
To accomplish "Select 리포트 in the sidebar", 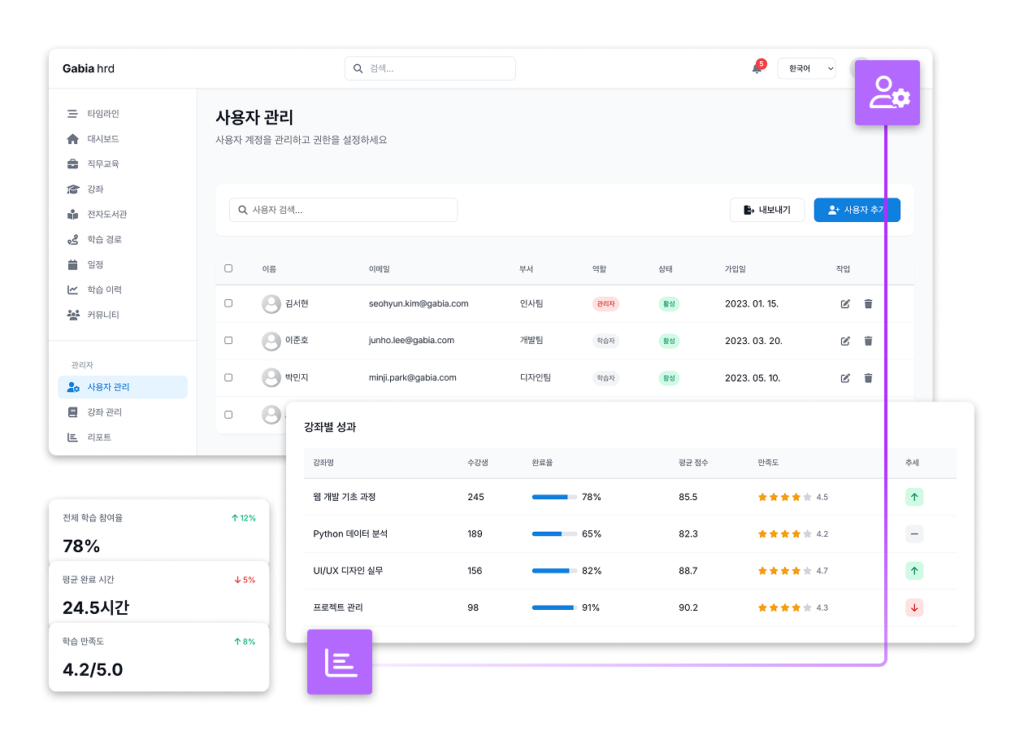I will pos(99,437).
